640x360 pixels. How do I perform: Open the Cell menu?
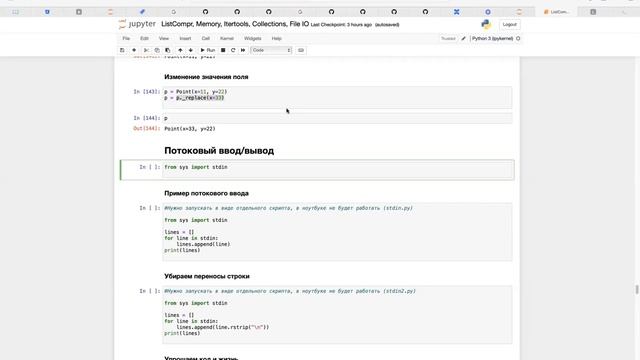(206, 38)
